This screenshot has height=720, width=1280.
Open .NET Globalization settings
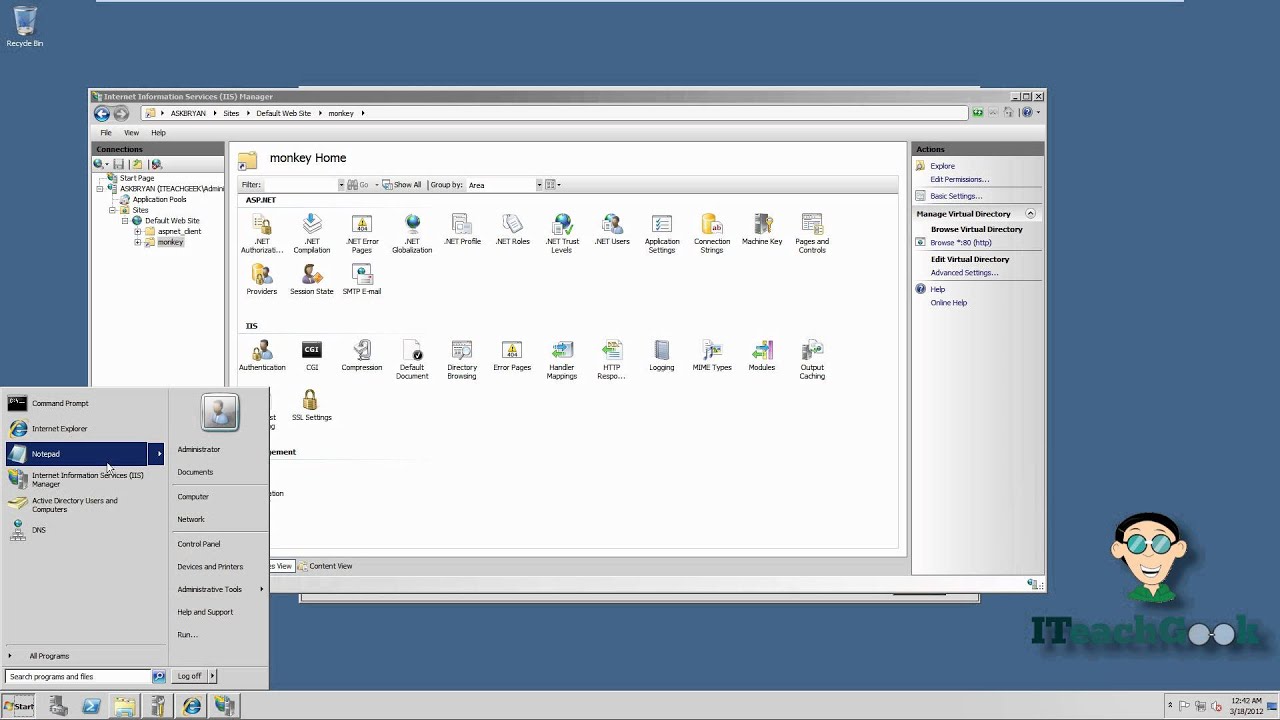412,233
